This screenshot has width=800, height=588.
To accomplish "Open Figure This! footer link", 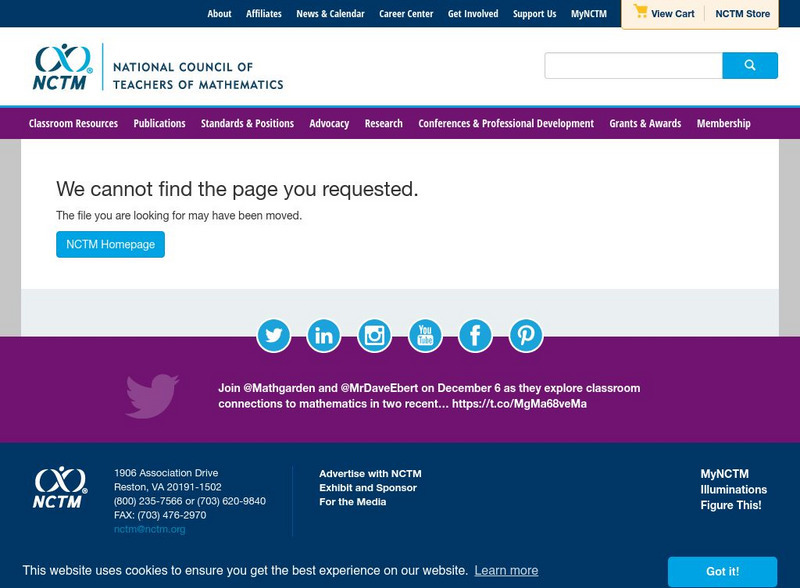I will pos(731,505).
